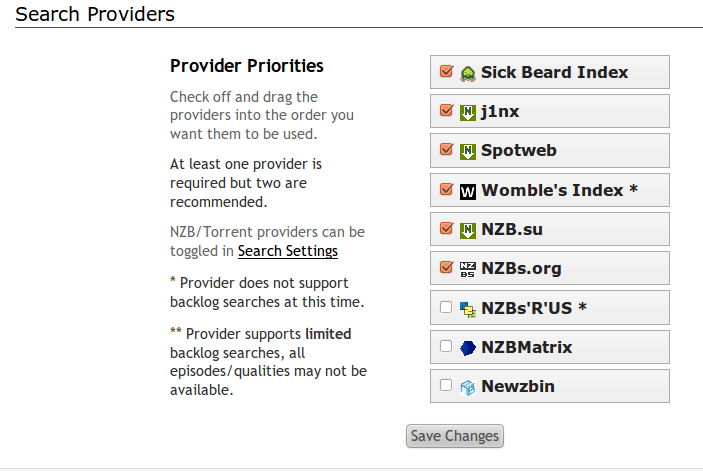Viewport: 703px width, 471px height.
Task: Enable the NZBs'R'US provider checkbox
Action: [446, 308]
